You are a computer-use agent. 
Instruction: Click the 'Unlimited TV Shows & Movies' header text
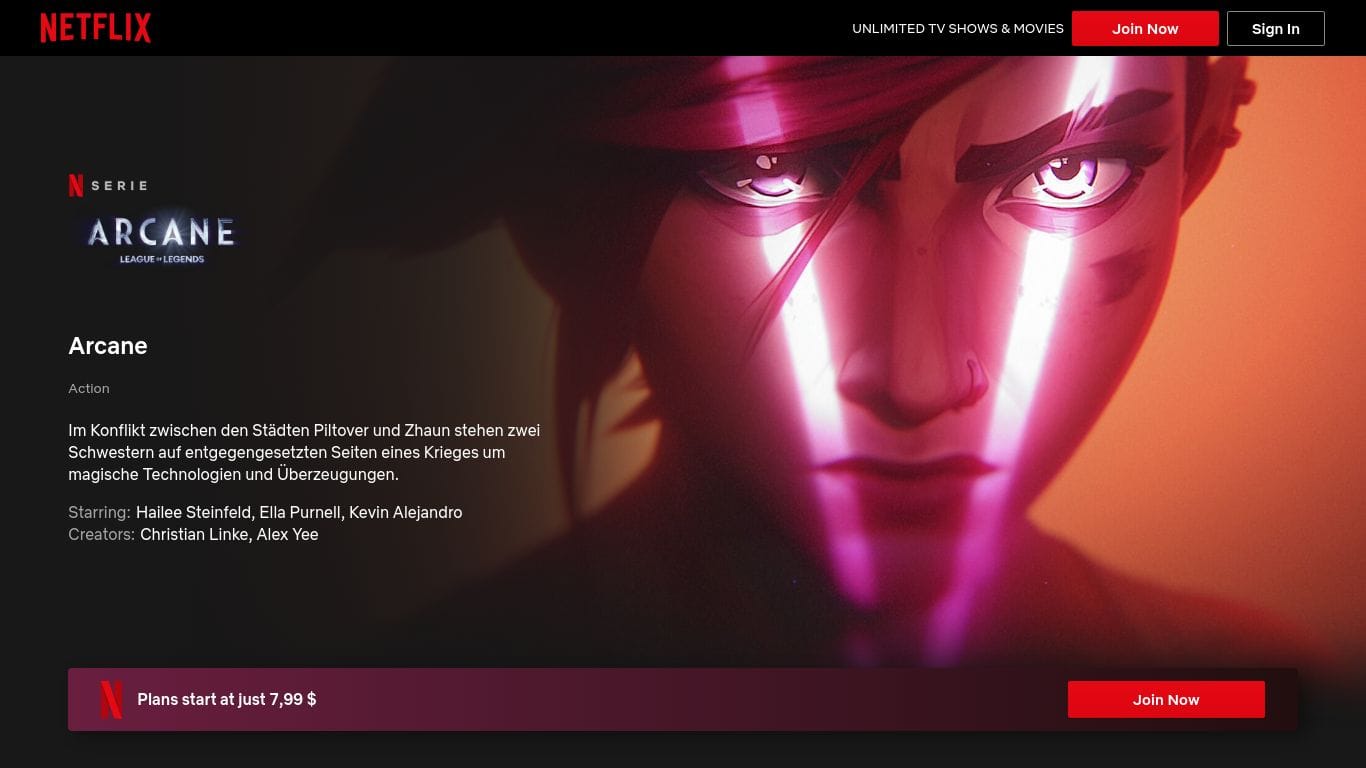(x=957, y=29)
